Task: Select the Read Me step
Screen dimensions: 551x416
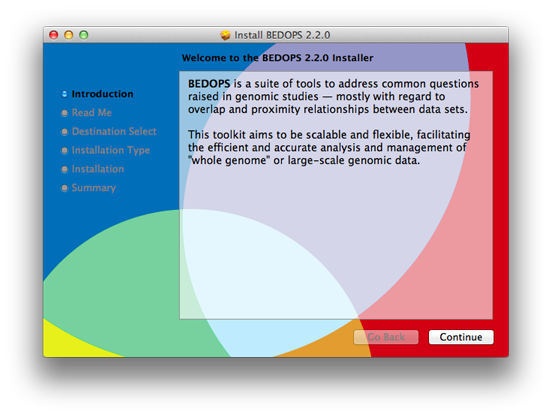Action: click(x=92, y=112)
